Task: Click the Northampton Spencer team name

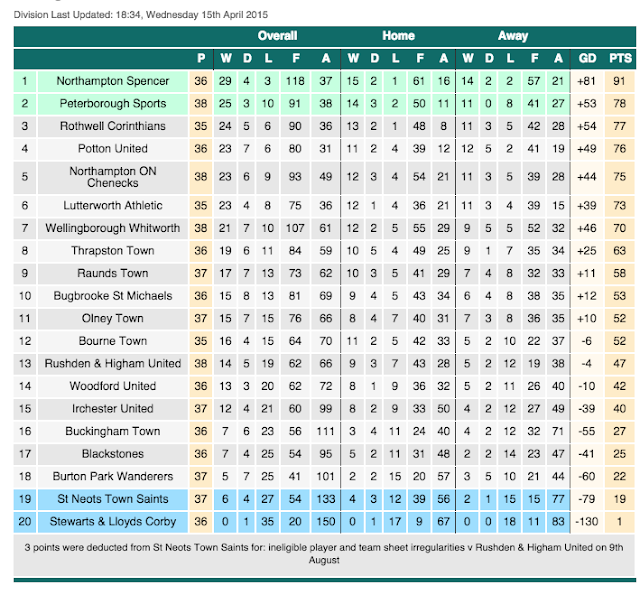Action: click(x=113, y=81)
